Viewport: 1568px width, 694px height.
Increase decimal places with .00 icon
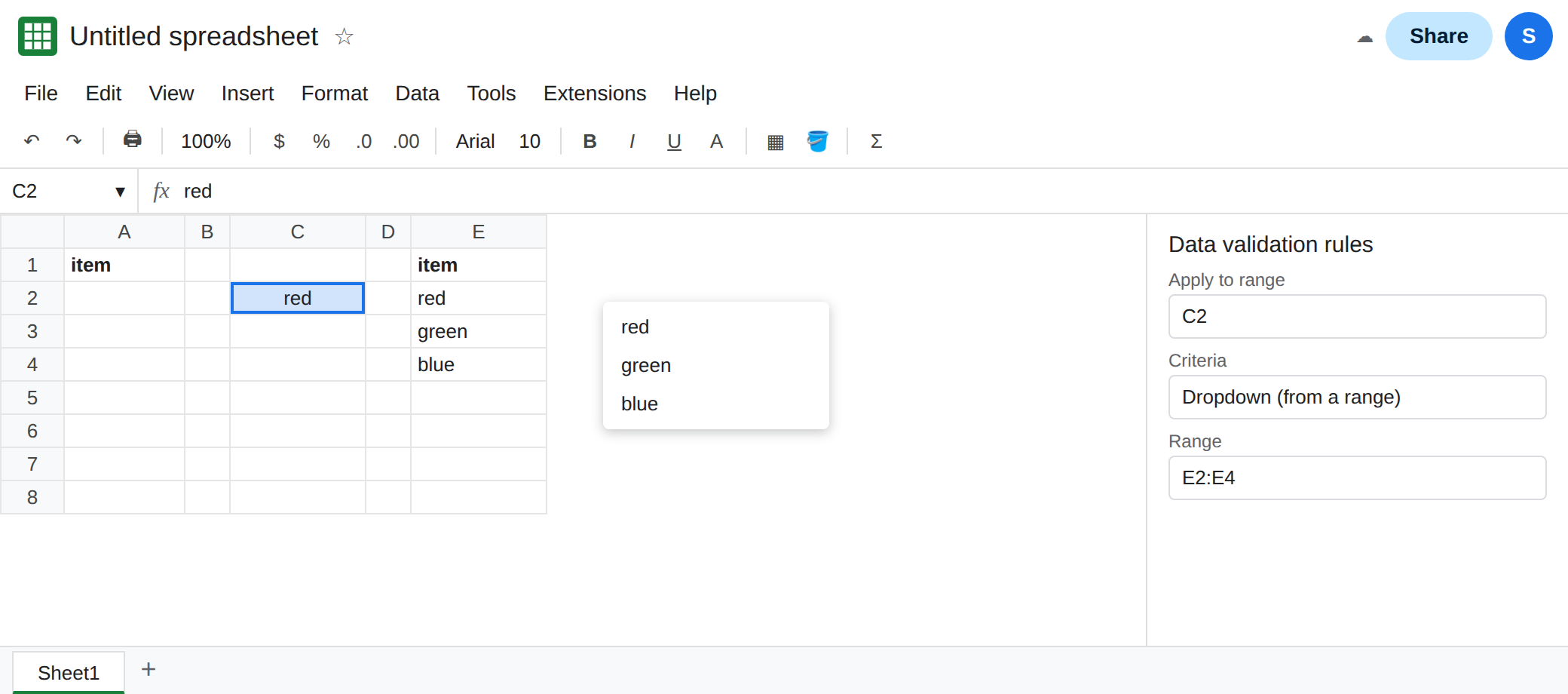406,141
